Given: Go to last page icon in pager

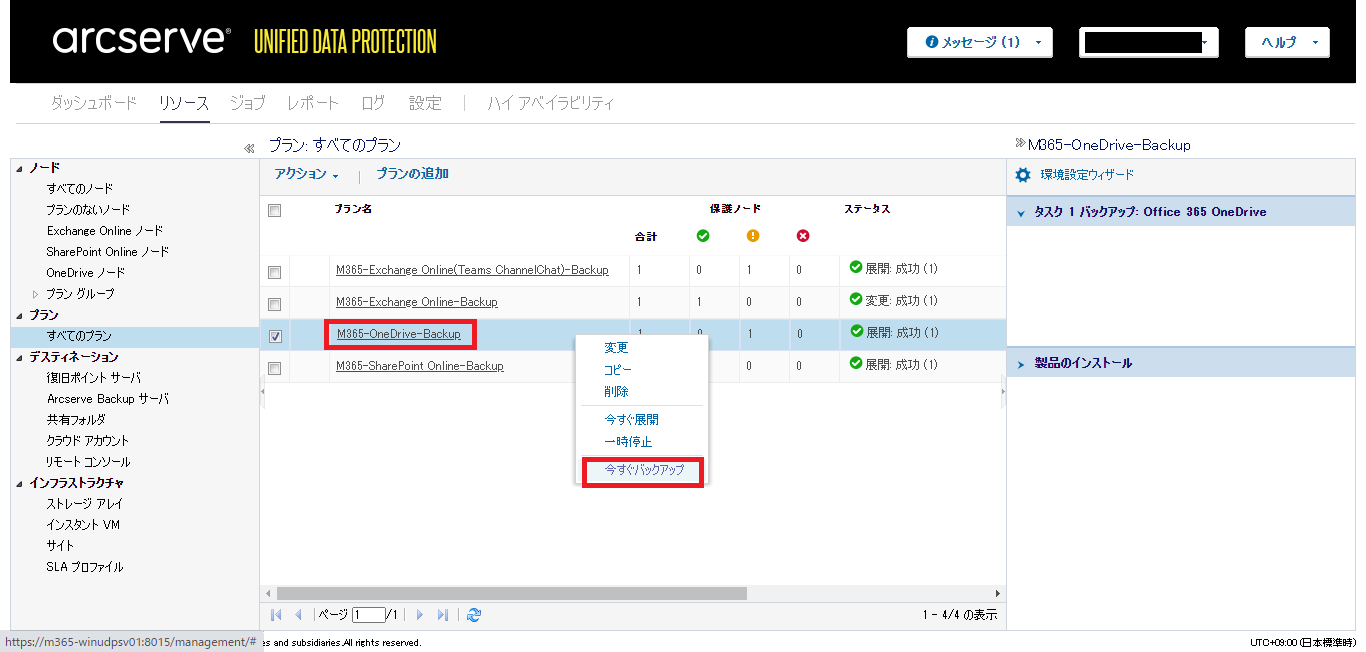Looking at the screenshot, I should pyautogui.click(x=443, y=615).
